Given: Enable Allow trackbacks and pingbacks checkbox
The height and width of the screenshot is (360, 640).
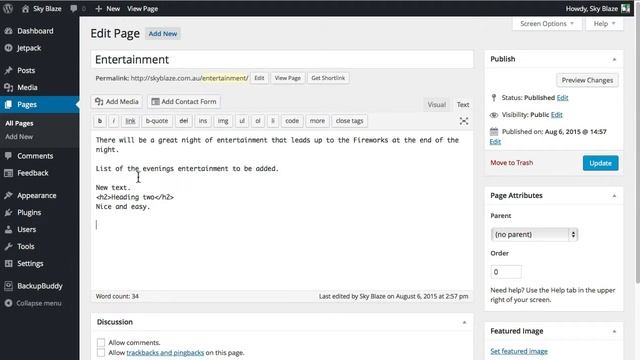Looking at the screenshot, I should [x=101, y=353].
